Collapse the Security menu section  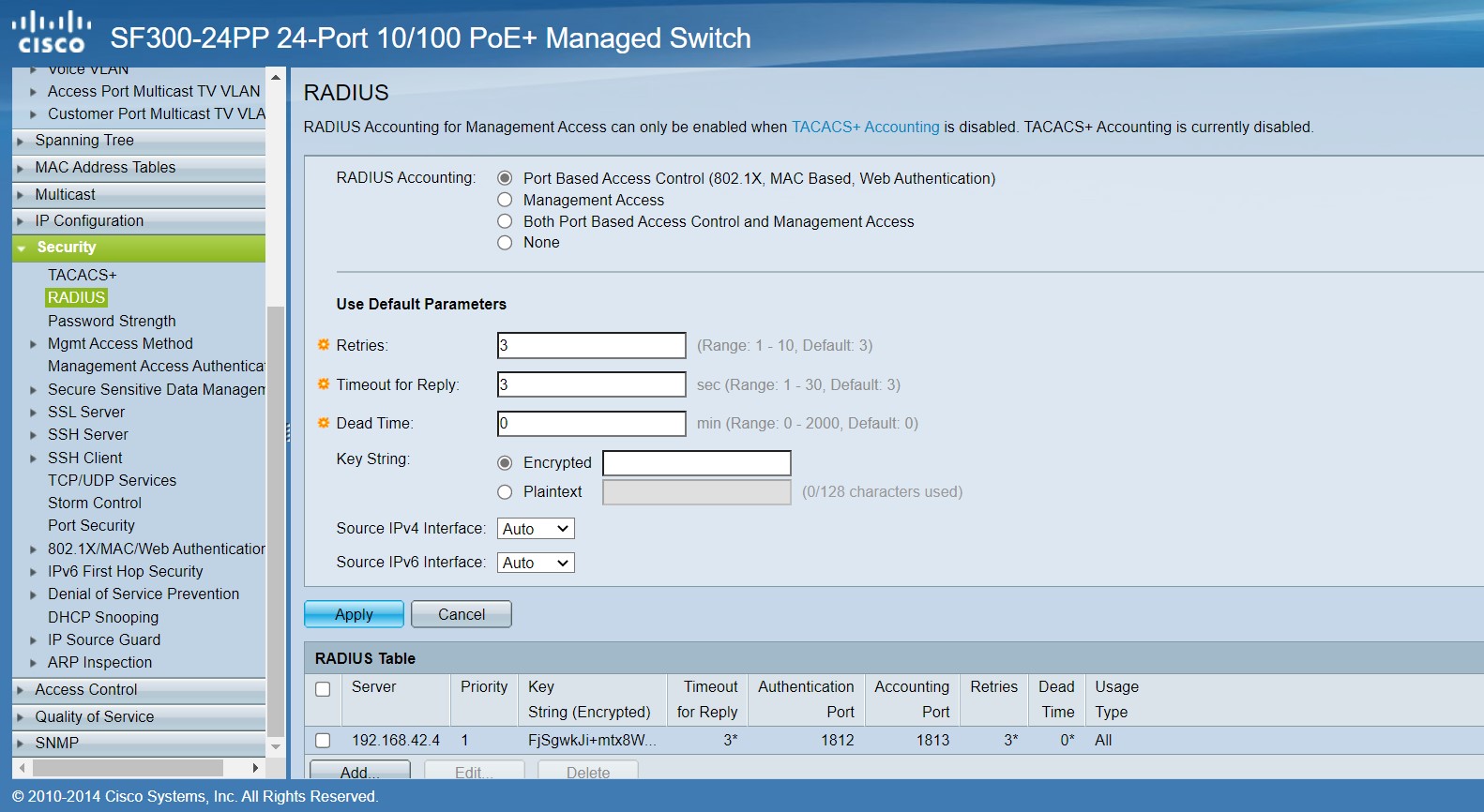[x=139, y=248]
